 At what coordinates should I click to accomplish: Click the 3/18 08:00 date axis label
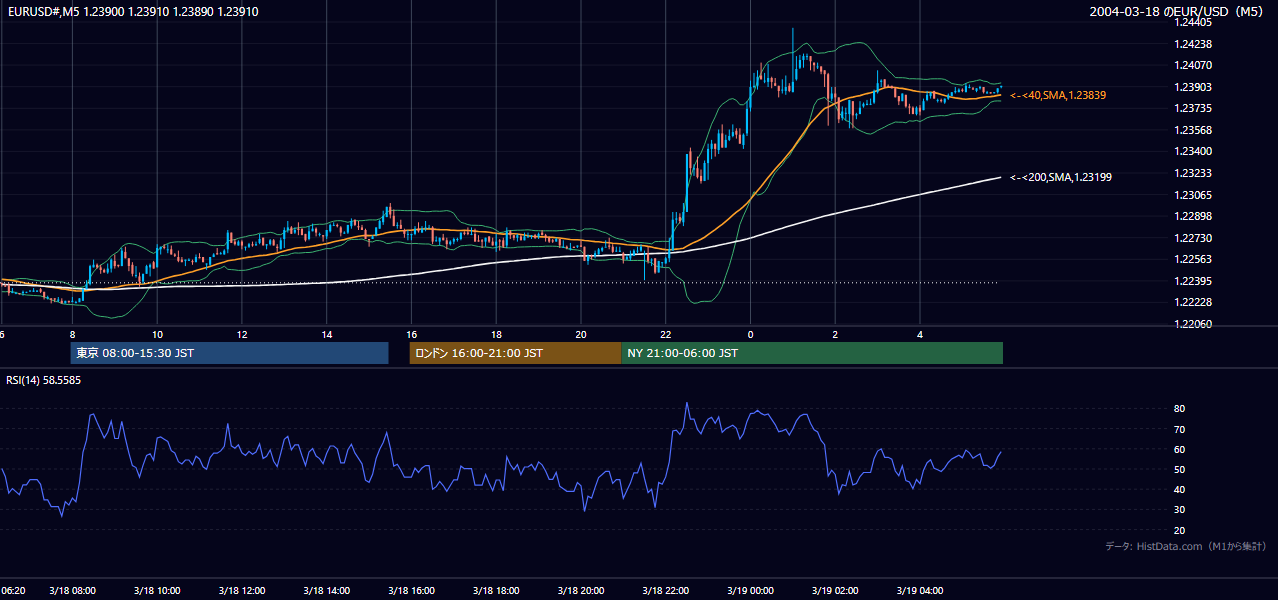(72, 591)
